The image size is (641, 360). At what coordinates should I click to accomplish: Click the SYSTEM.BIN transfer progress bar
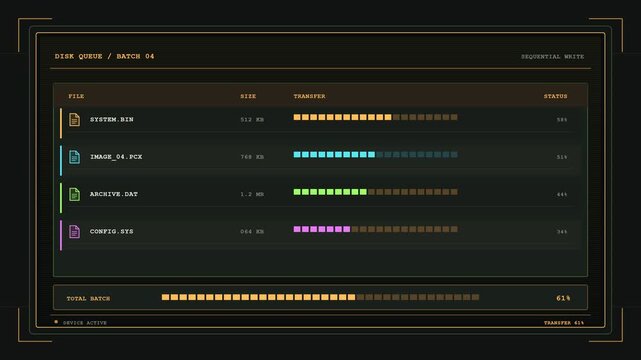coord(375,117)
